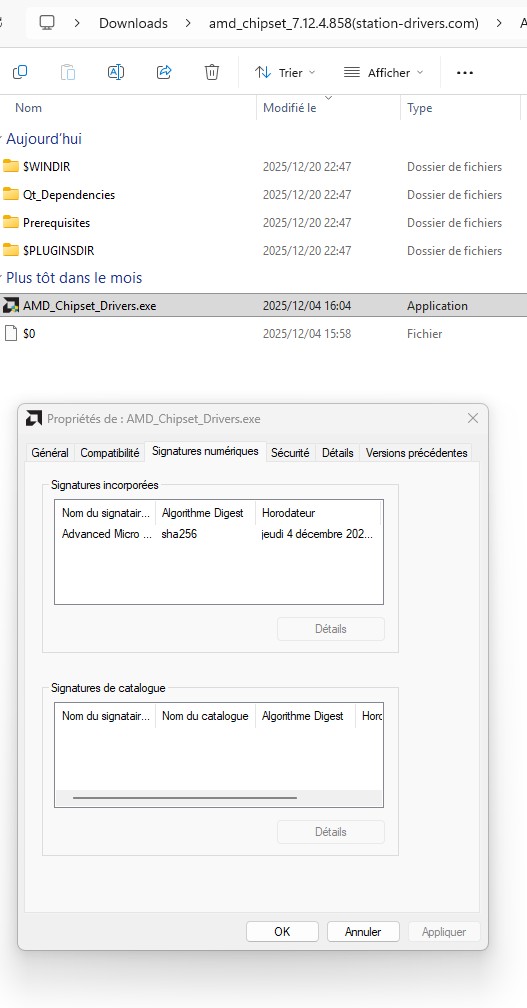Switch to the Général tab
Screen dimensions: 527x1008
pyautogui.click(x=50, y=453)
